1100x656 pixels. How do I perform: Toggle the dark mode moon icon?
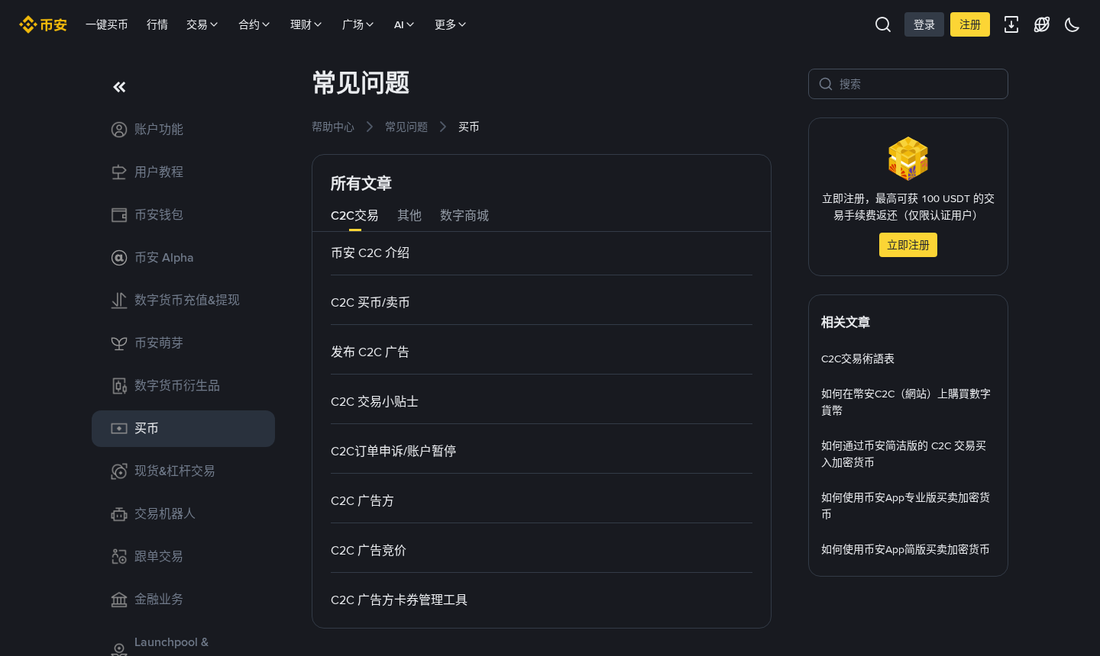(x=1072, y=25)
